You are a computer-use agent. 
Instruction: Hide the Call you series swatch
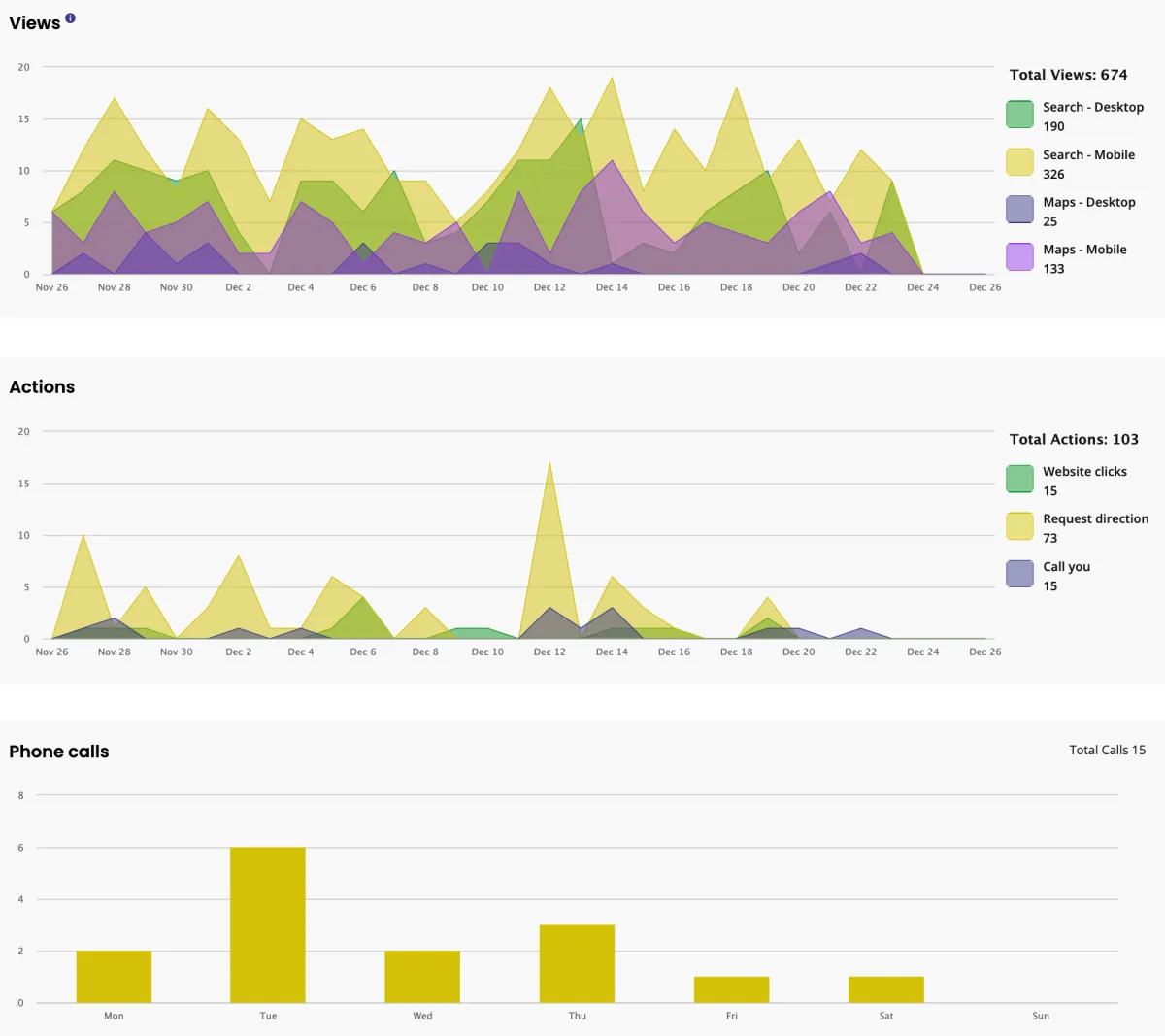click(1019, 574)
